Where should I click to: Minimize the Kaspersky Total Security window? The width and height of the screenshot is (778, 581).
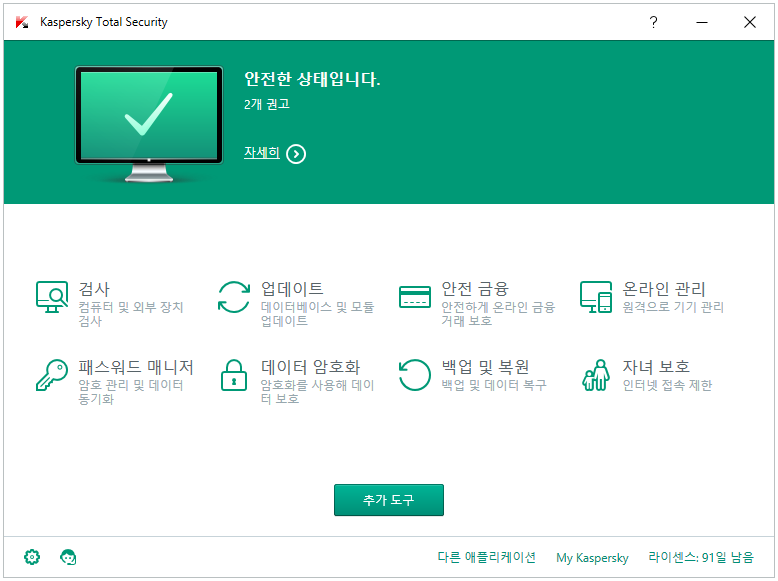pyautogui.click(x=702, y=22)
